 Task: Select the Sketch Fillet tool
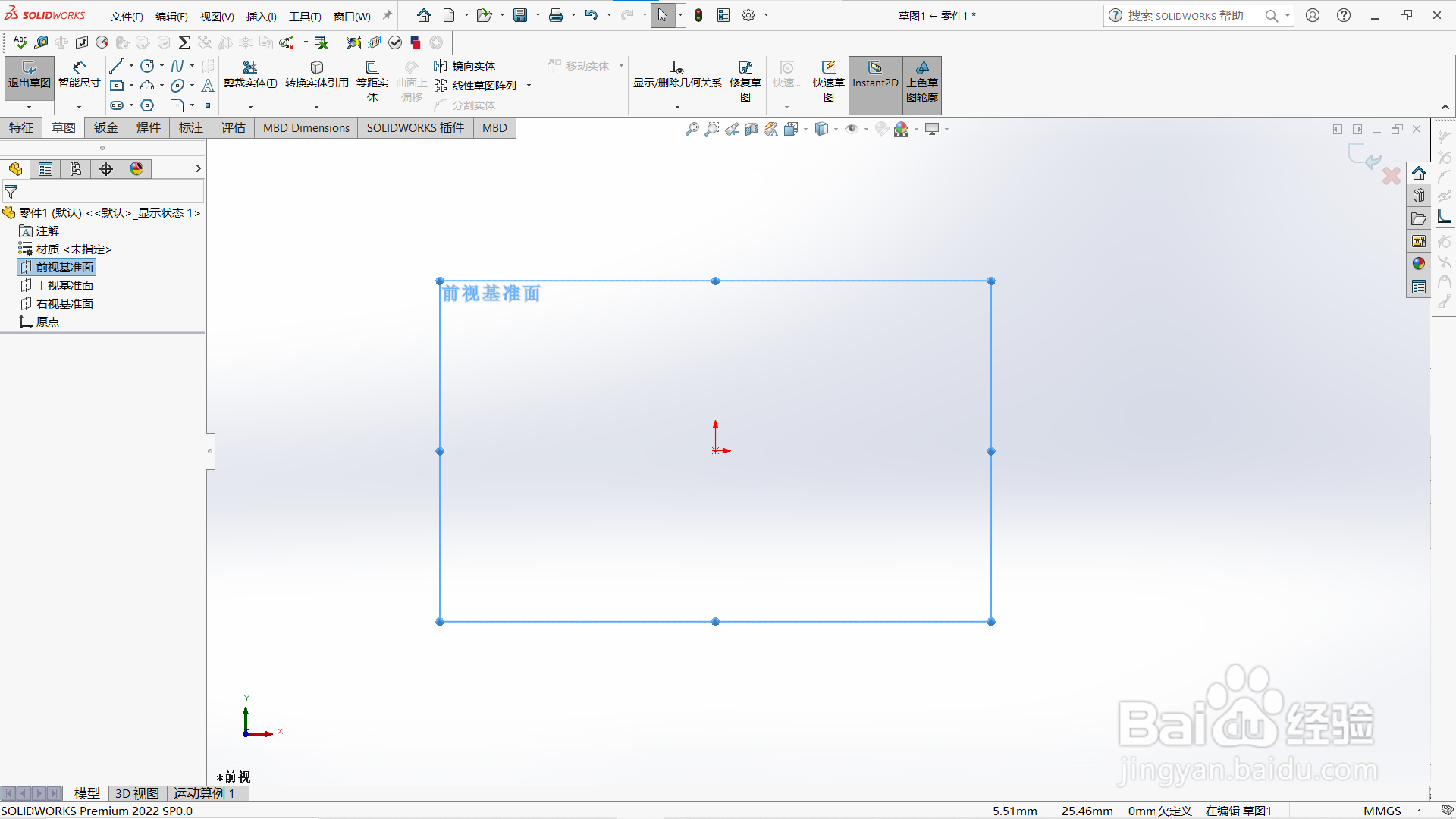pos(177,105)
